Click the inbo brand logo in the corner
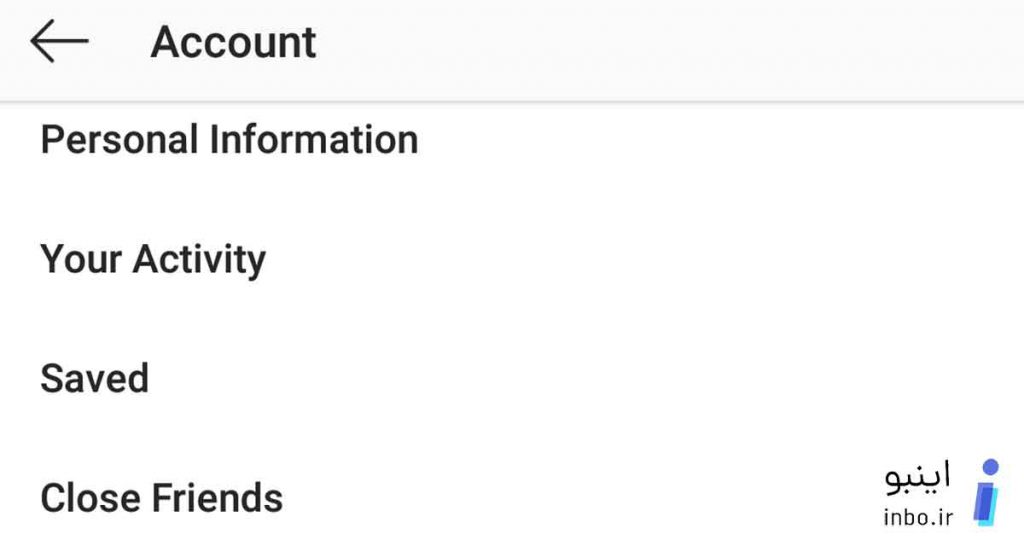Image resolution: width=1024 pixels, height=540 pixels. pyautogui.click(x=986, y=492)
